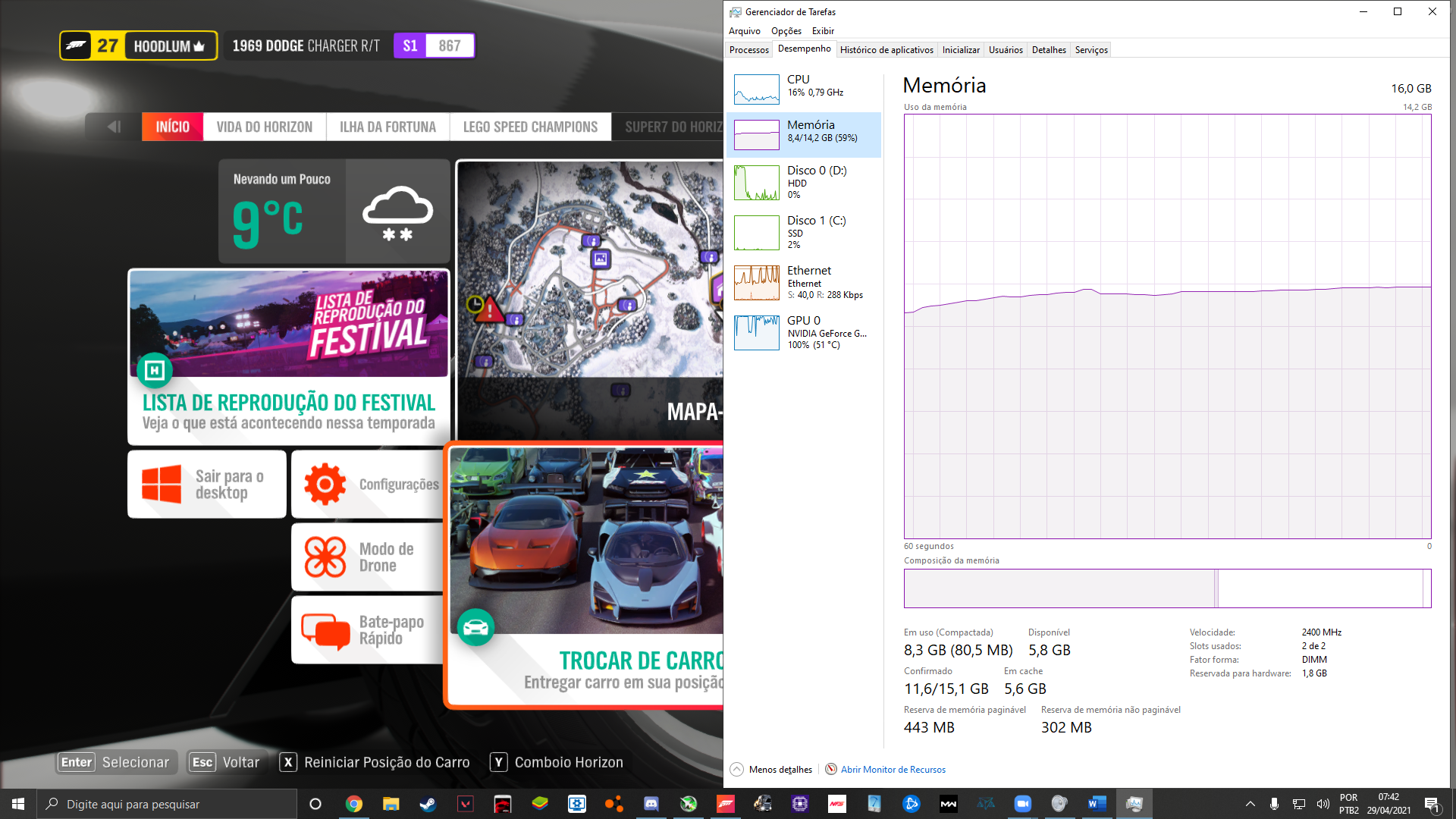Click Comboio Horizon button prompt
Viewport: 1456px width, 819px height.
click(557, 762)
